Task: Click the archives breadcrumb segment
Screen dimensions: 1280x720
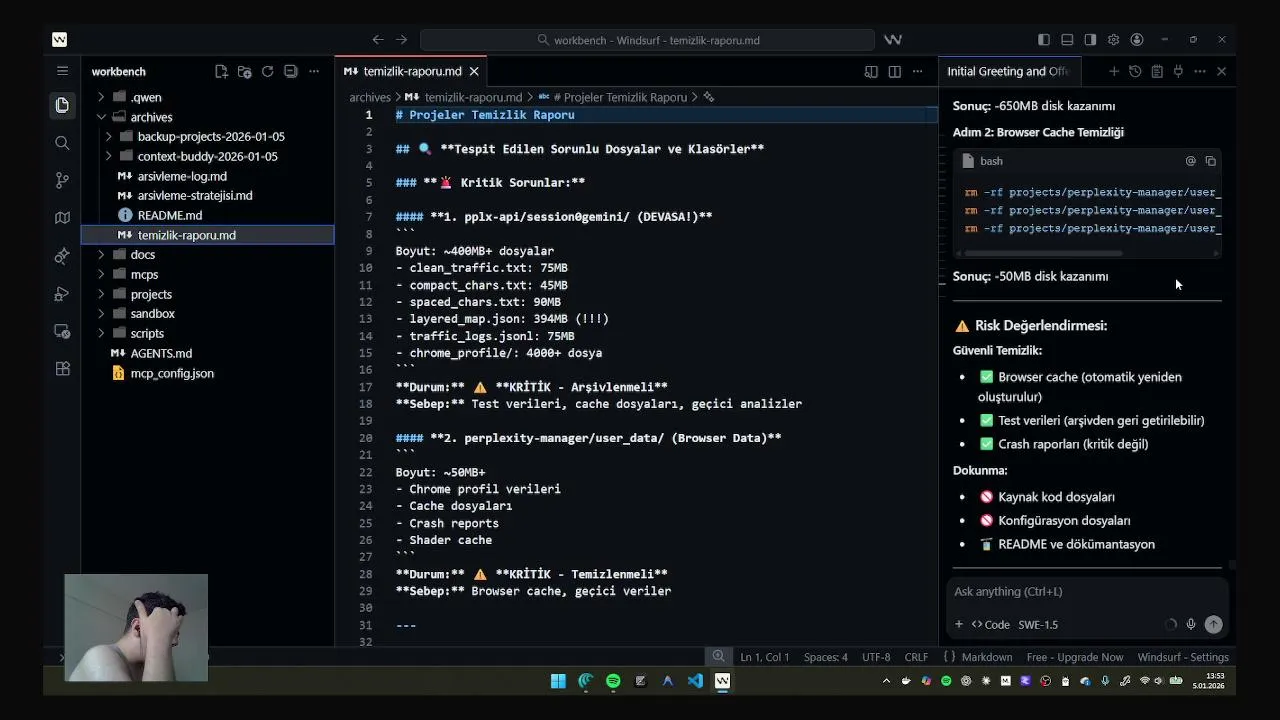Action: click(370, 97)
